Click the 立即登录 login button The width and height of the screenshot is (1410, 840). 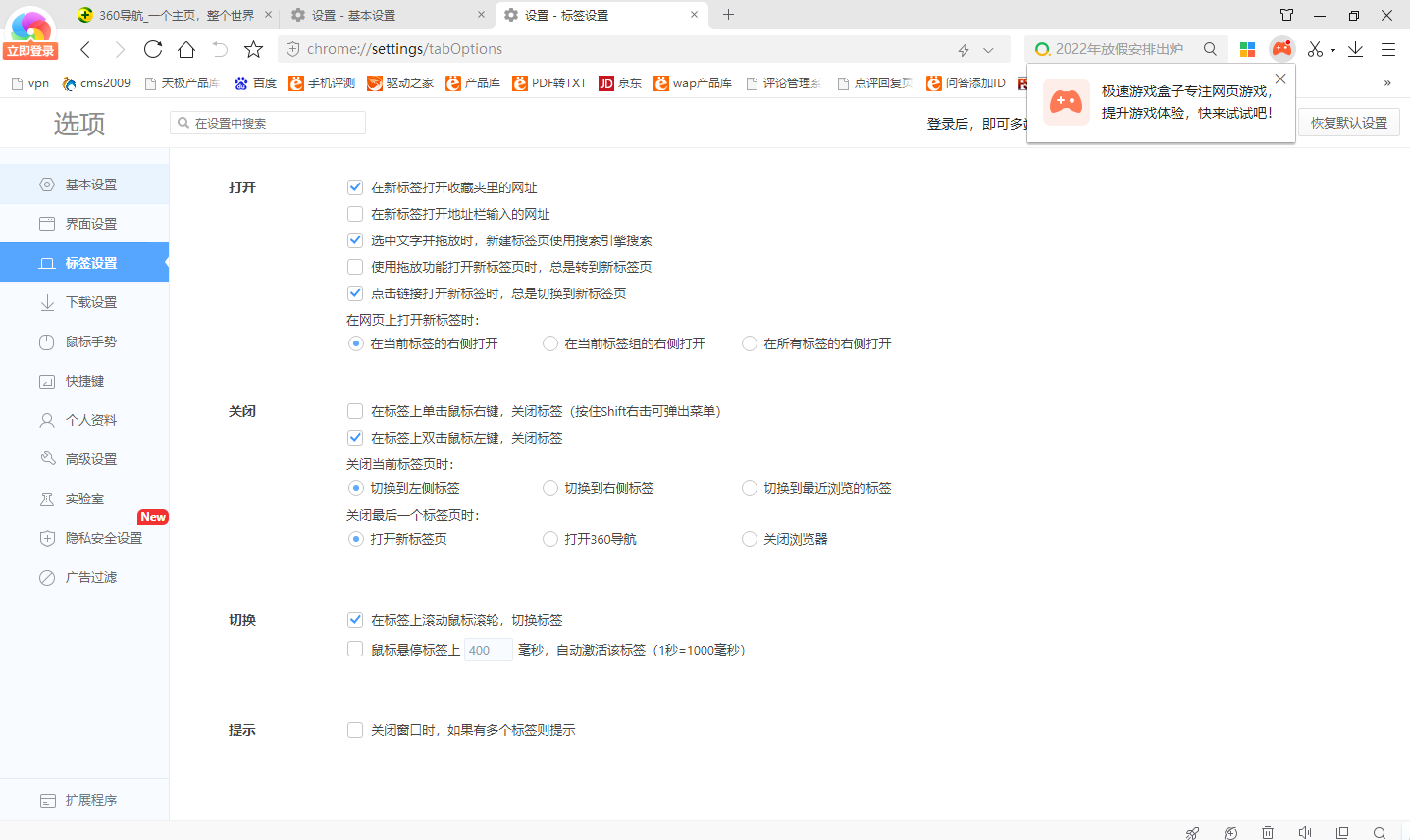tap(30, 47)
